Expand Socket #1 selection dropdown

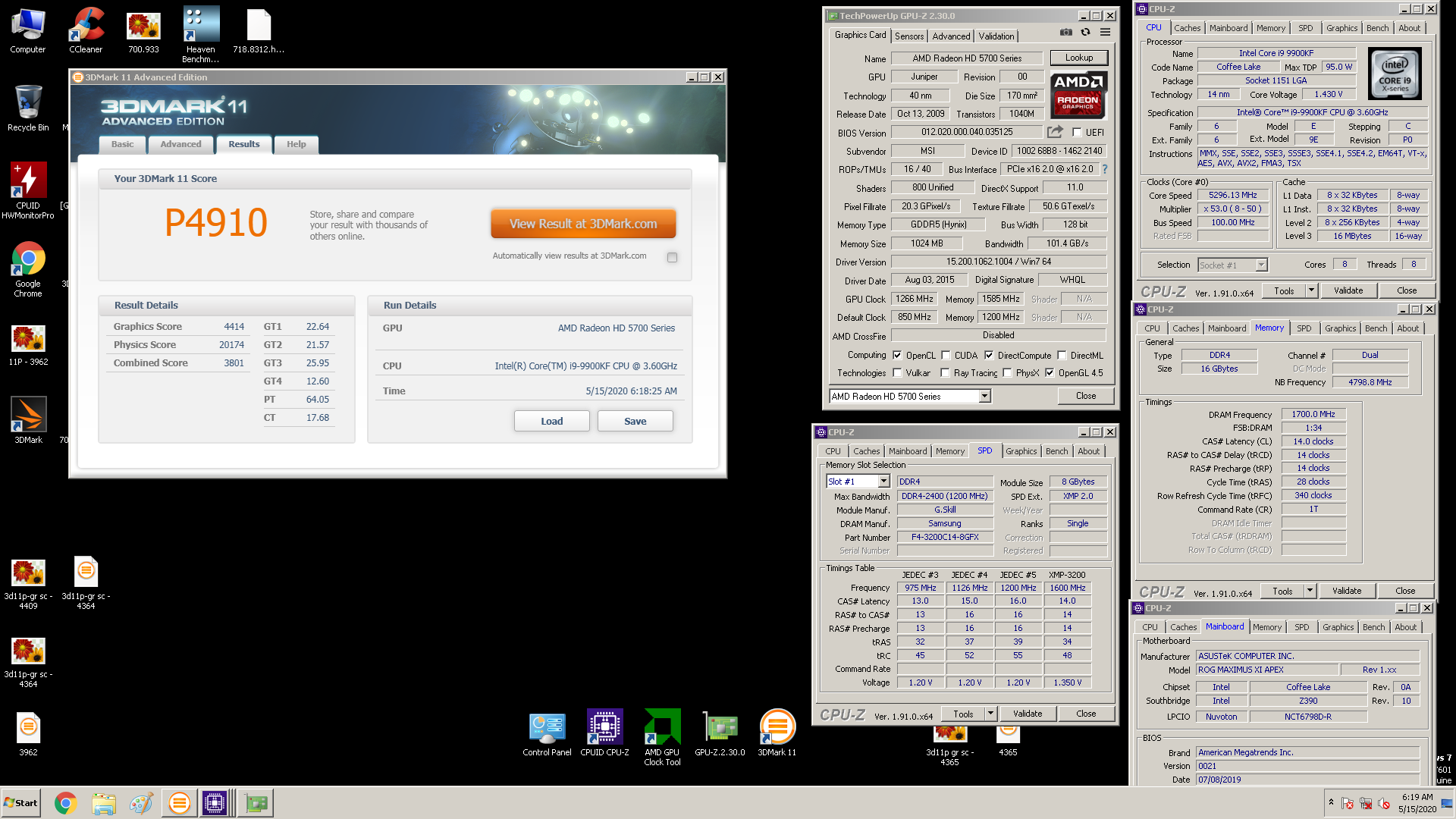pos(1261,265)
